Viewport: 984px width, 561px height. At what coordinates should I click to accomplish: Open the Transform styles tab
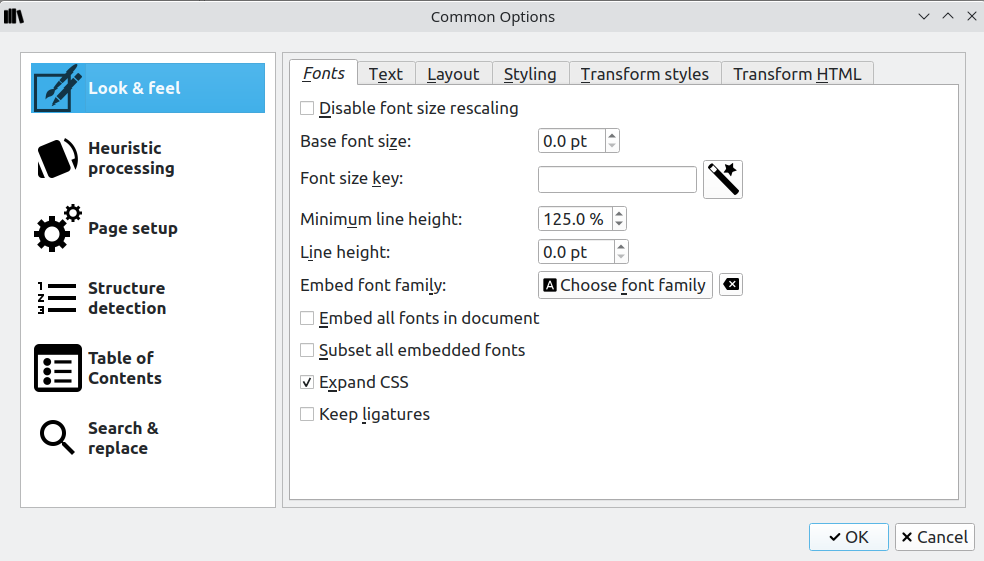pos(645,74)
